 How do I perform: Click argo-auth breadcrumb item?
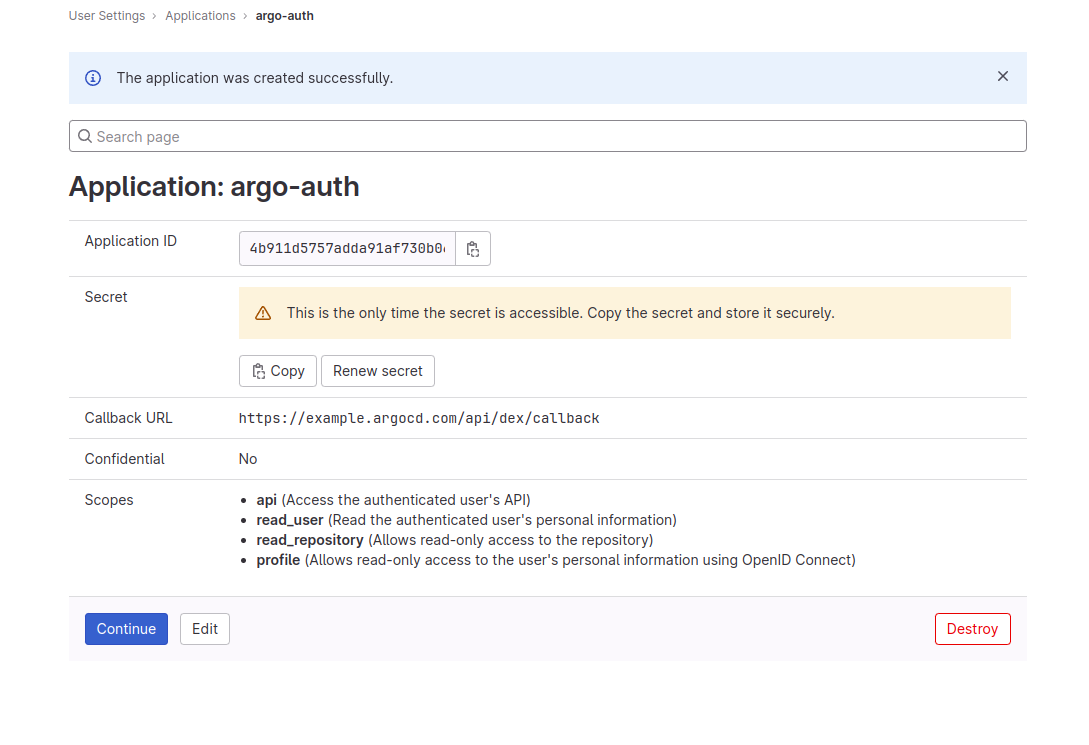point(285,15)
